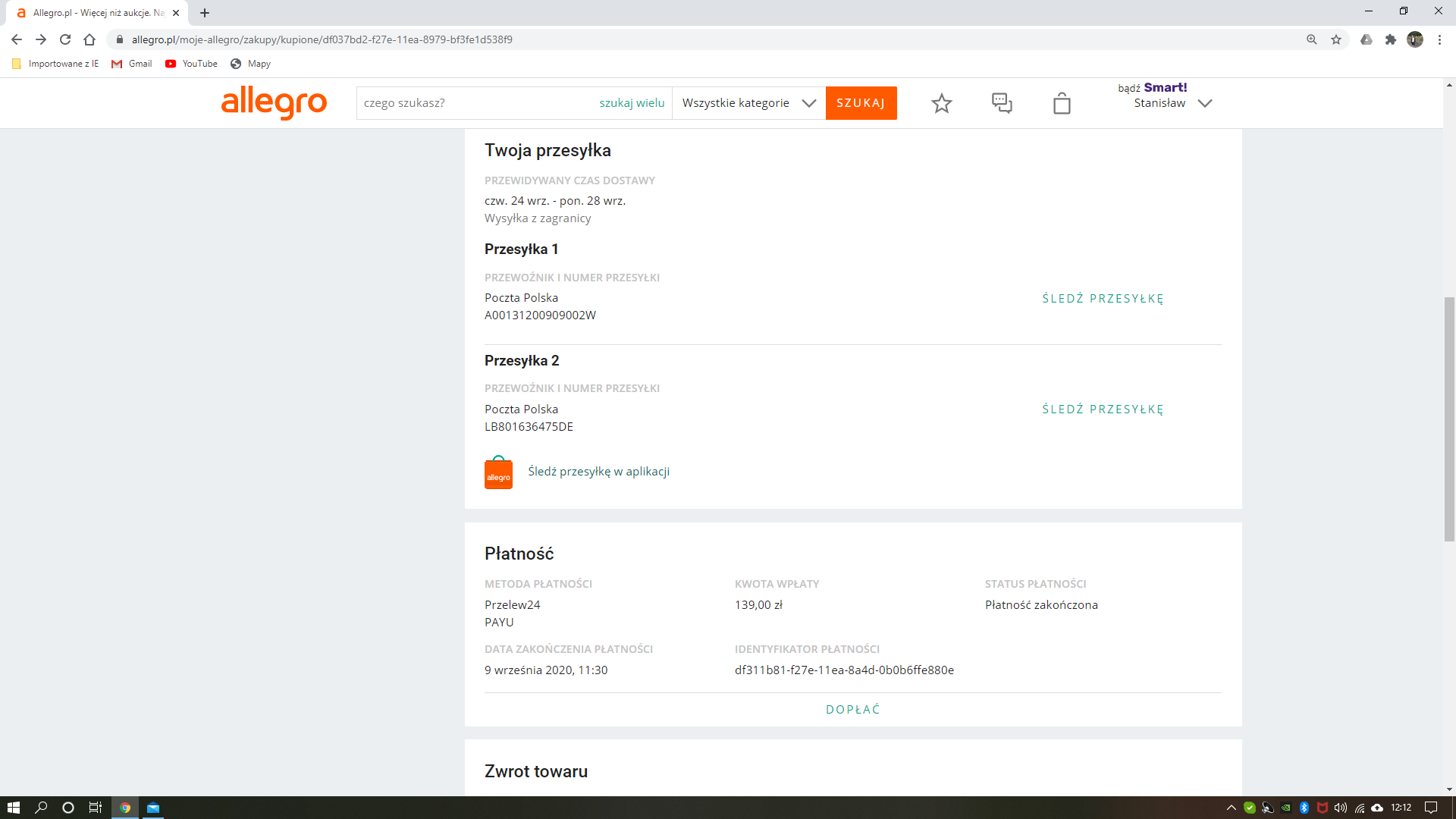The height and width of the screenshot is (819, 1456).
Task: Expand the Wszystkie kategorie dropdown
Action: click(748, 103)
